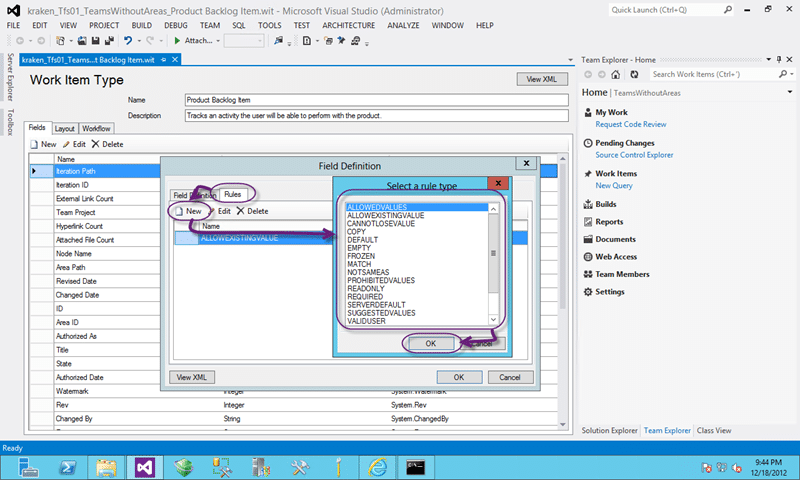The image size is (800, 480).
Task: Click the Settings gear icon
Action: (x=588, y=292)
